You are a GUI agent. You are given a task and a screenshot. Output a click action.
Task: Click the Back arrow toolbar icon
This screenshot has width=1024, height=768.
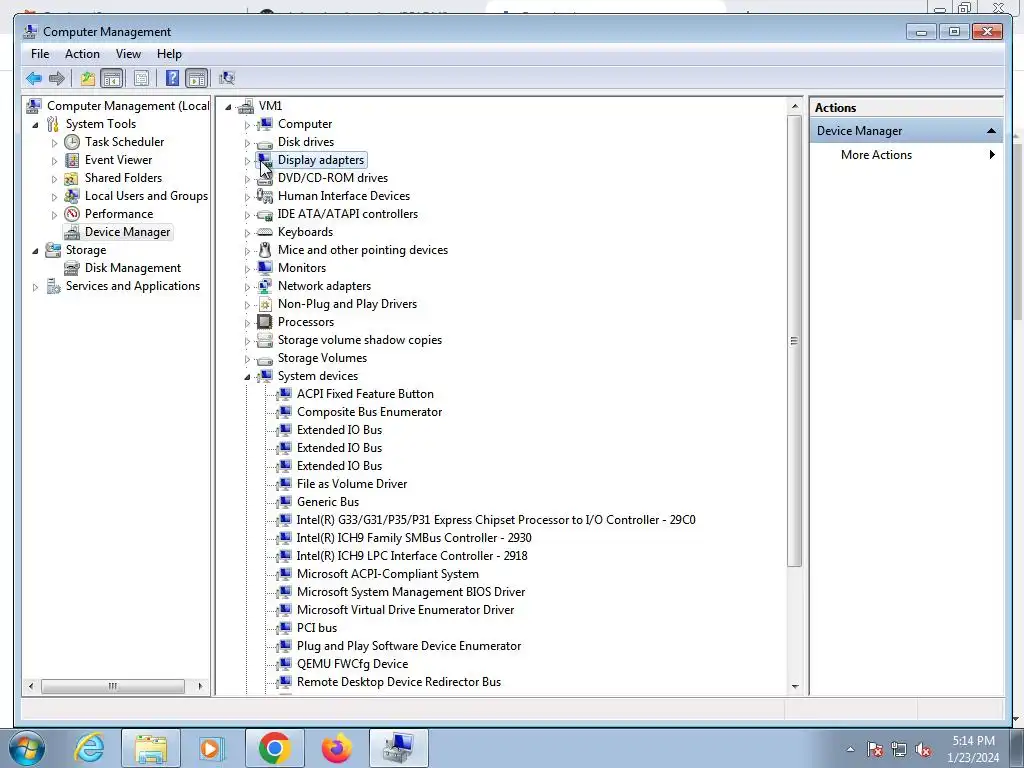[34, 78]
